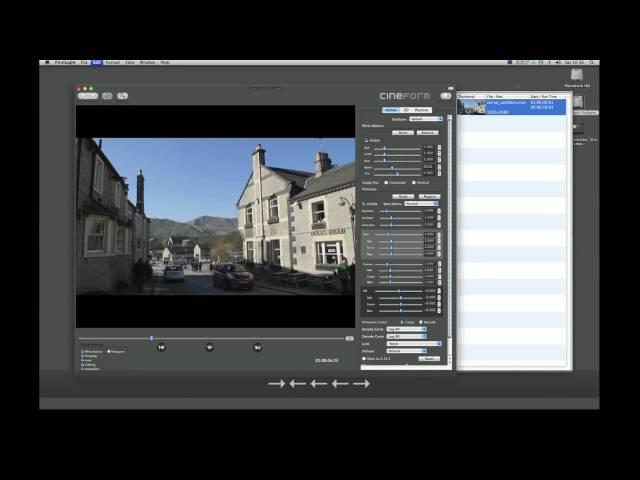Toggle Primaries checkbox below the timeline
Viewport: 640px width, 480px height.
pyautogui.click(x=82, y=356)
